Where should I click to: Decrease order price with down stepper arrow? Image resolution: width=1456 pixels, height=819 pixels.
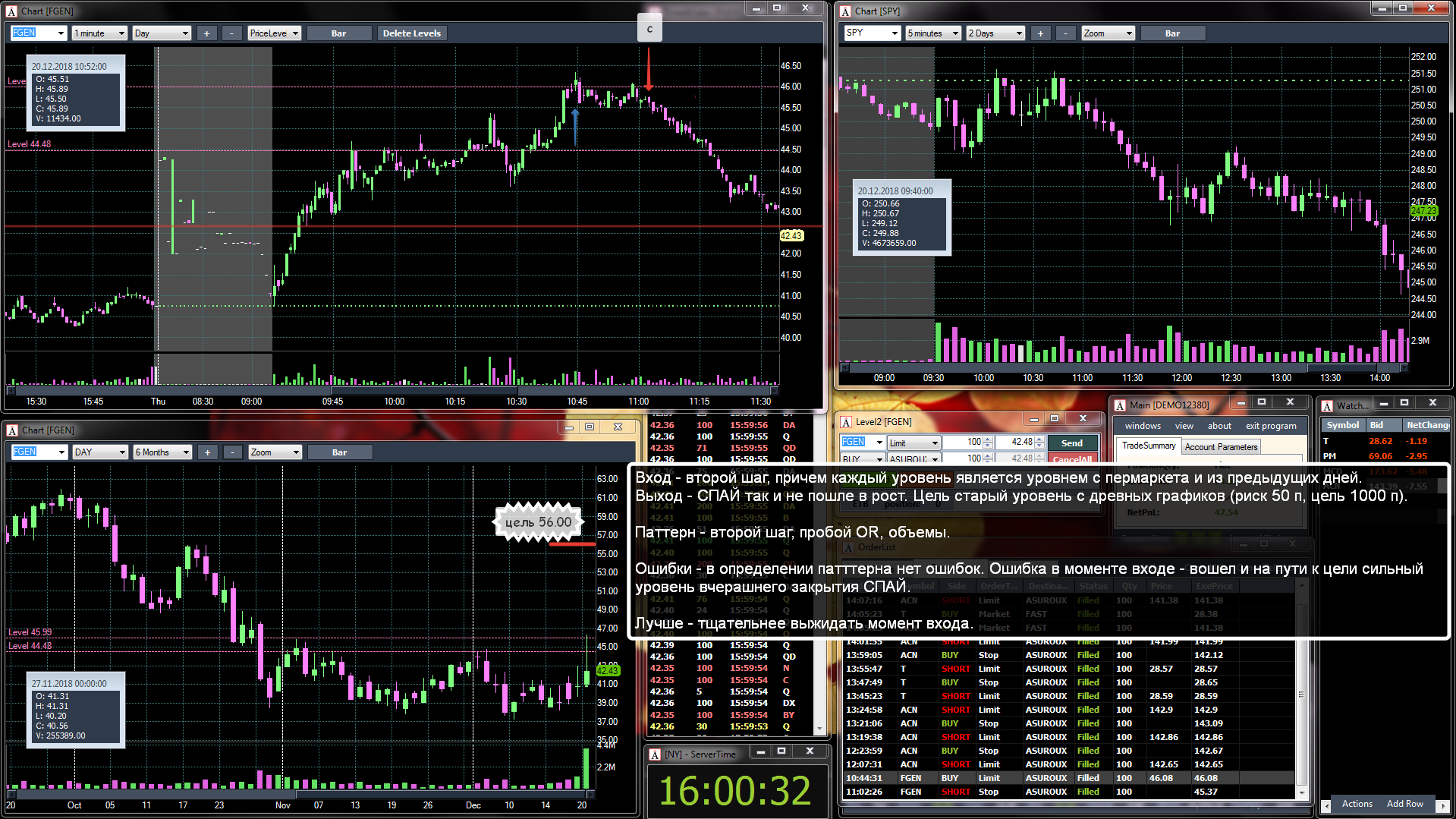point(1039,446)
